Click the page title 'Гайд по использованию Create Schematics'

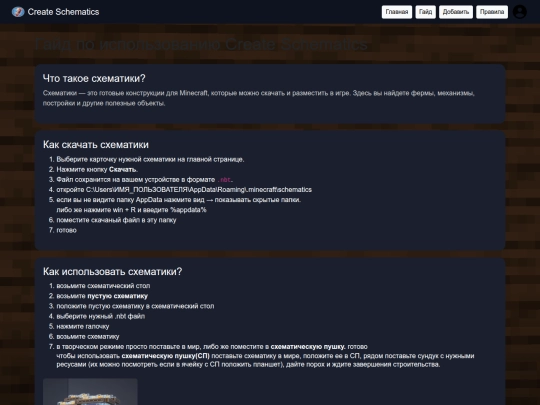(x=201, y=44)
